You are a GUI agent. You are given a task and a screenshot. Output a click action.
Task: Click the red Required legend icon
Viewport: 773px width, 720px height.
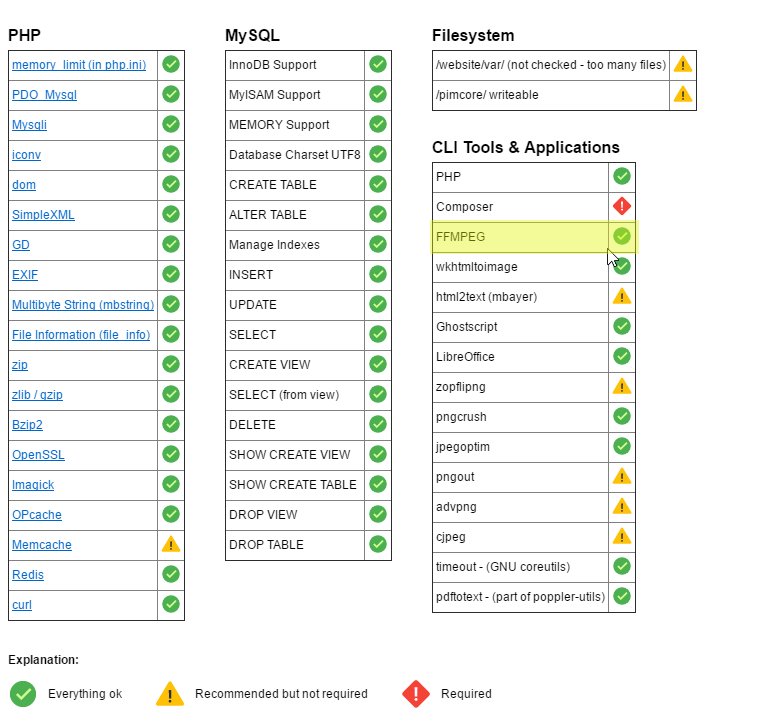click(x=416, y=693)
